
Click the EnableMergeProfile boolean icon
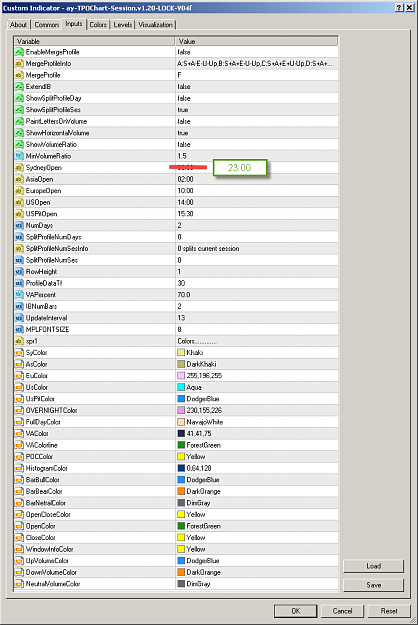click(19, 52)
